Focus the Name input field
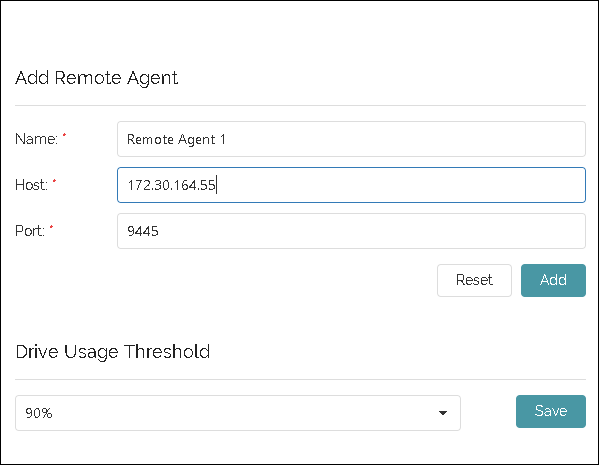 pos(351,139)
